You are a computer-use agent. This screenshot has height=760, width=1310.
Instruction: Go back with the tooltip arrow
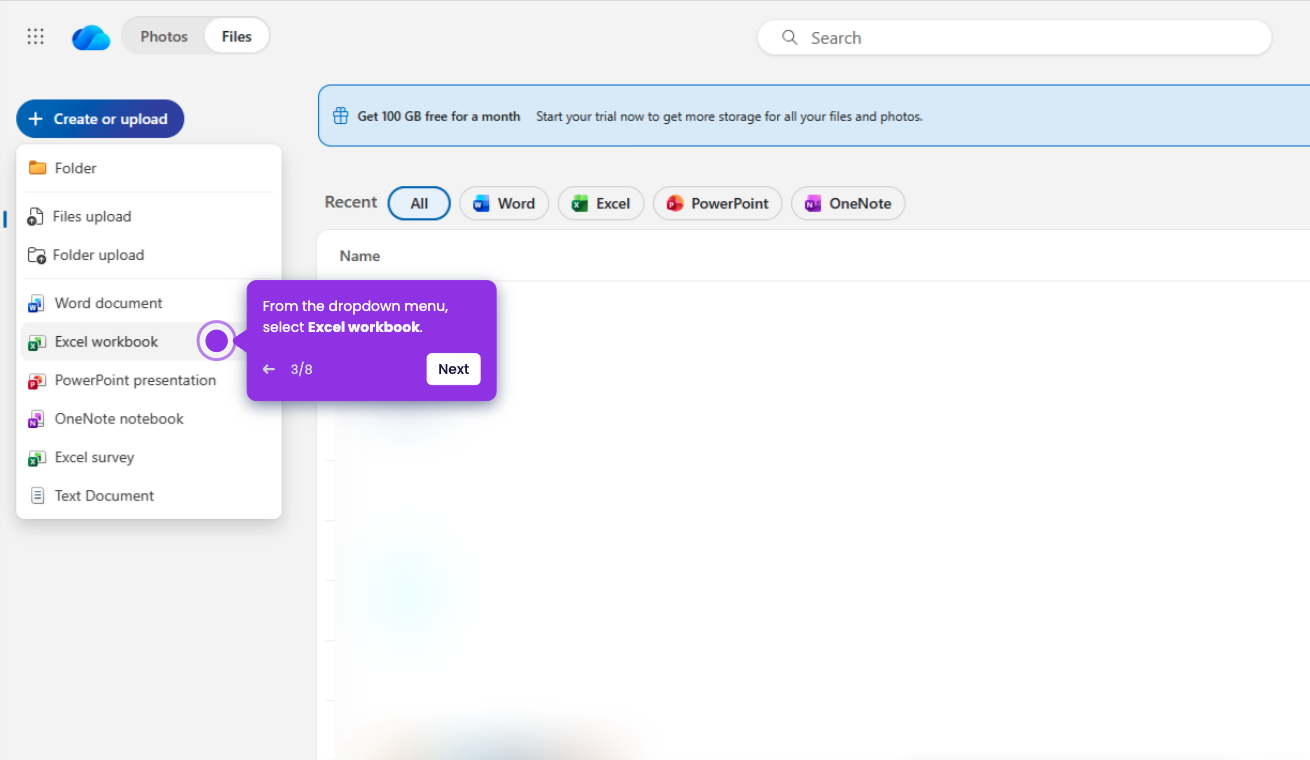tap(268, 370)
